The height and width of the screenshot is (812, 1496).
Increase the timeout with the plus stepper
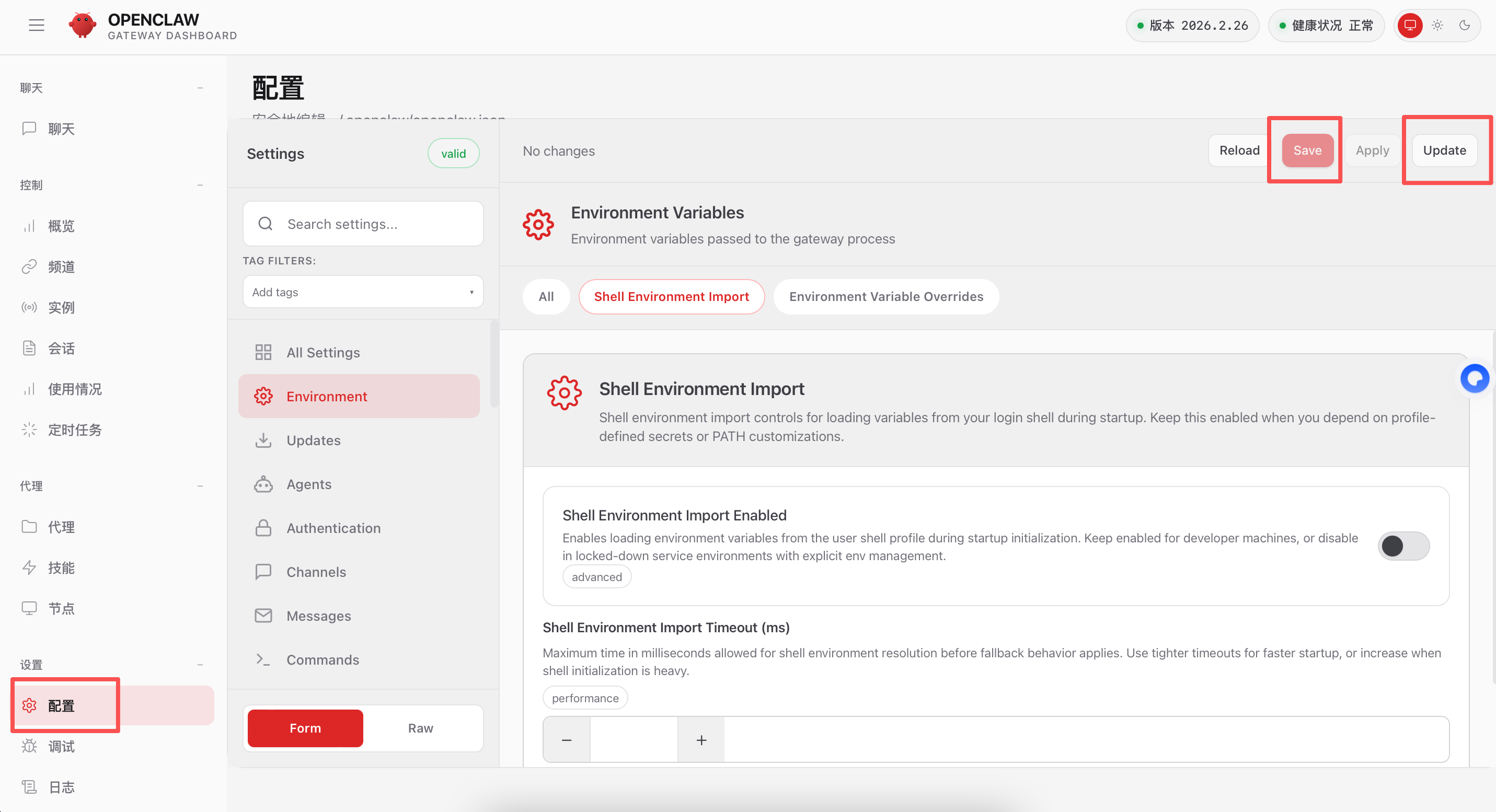(701, 739)
